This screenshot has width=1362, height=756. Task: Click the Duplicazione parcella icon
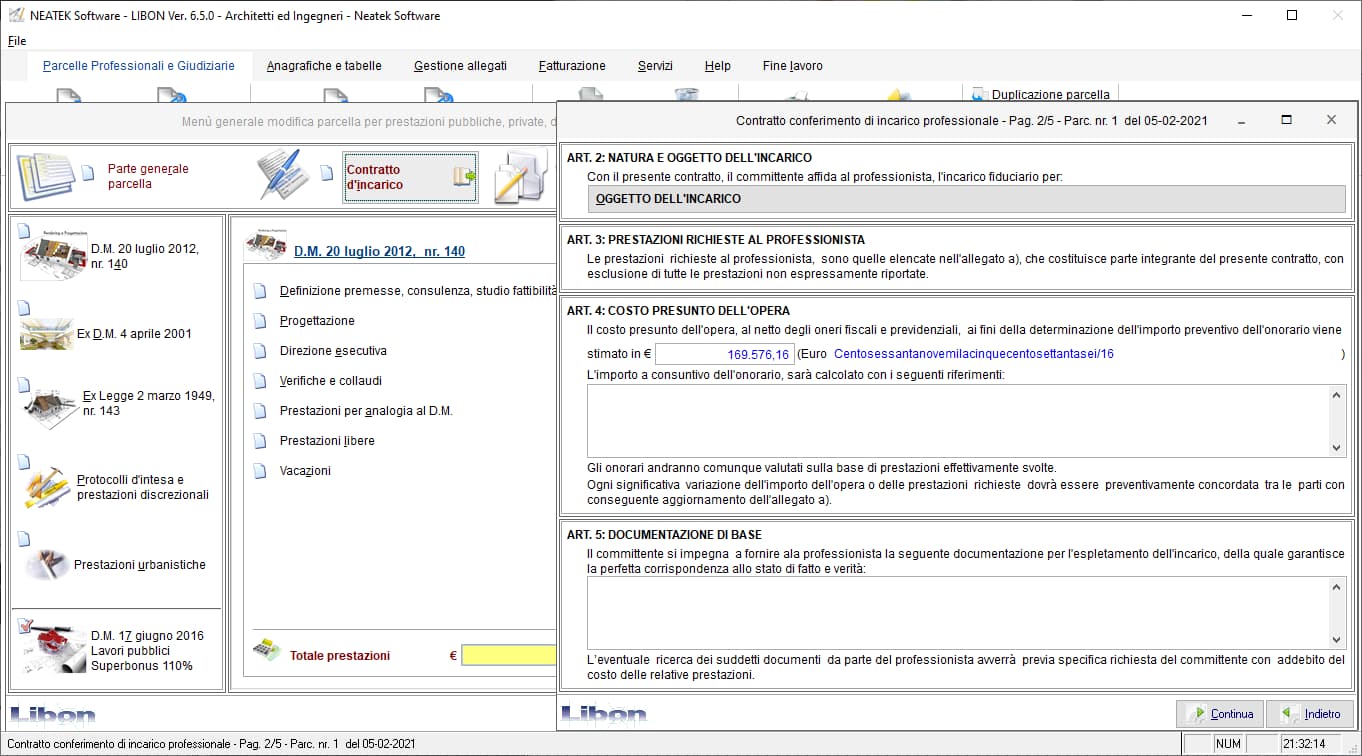pos(980,95)
